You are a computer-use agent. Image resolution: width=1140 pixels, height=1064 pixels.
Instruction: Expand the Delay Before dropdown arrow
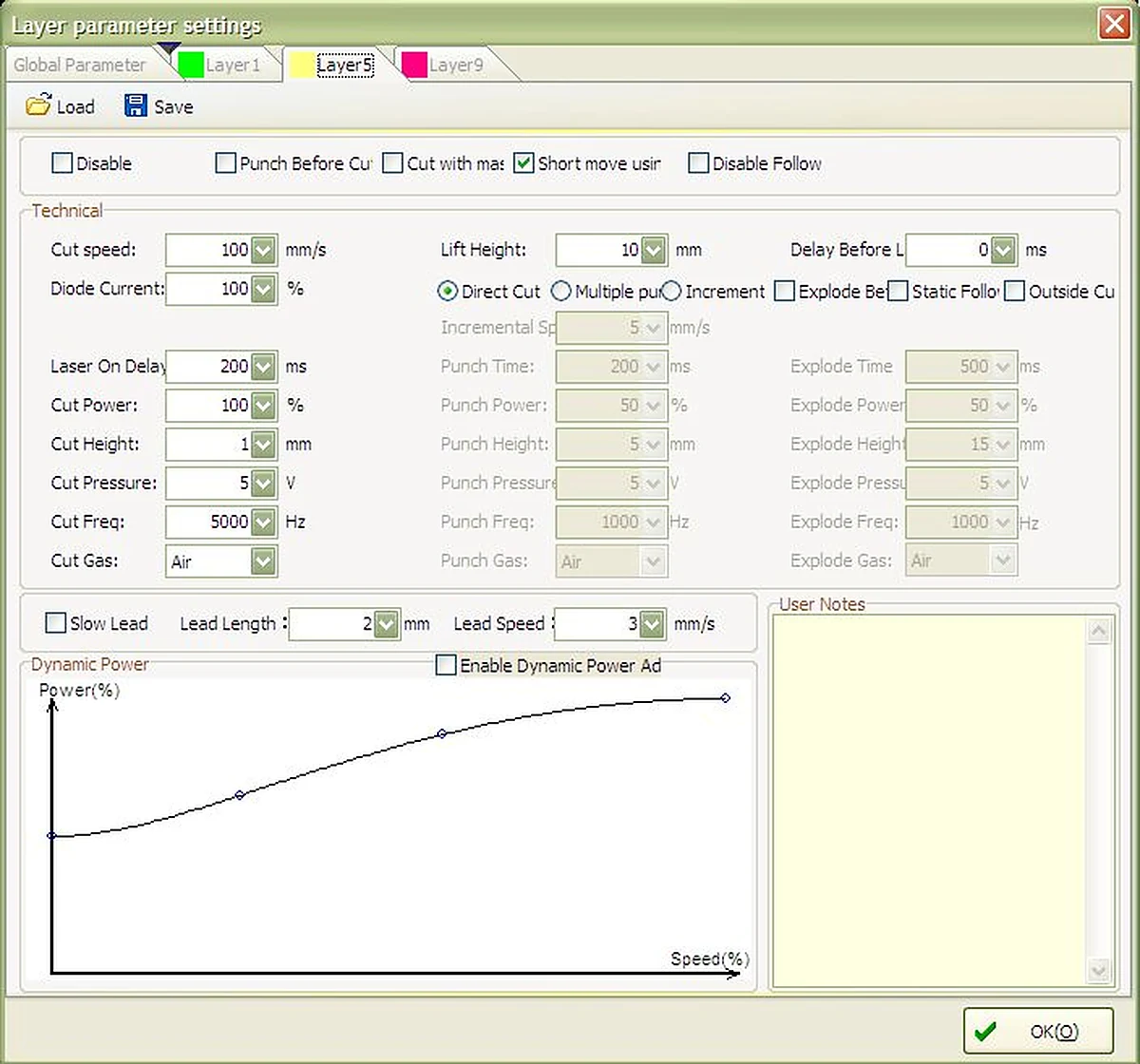[1004, 250]
